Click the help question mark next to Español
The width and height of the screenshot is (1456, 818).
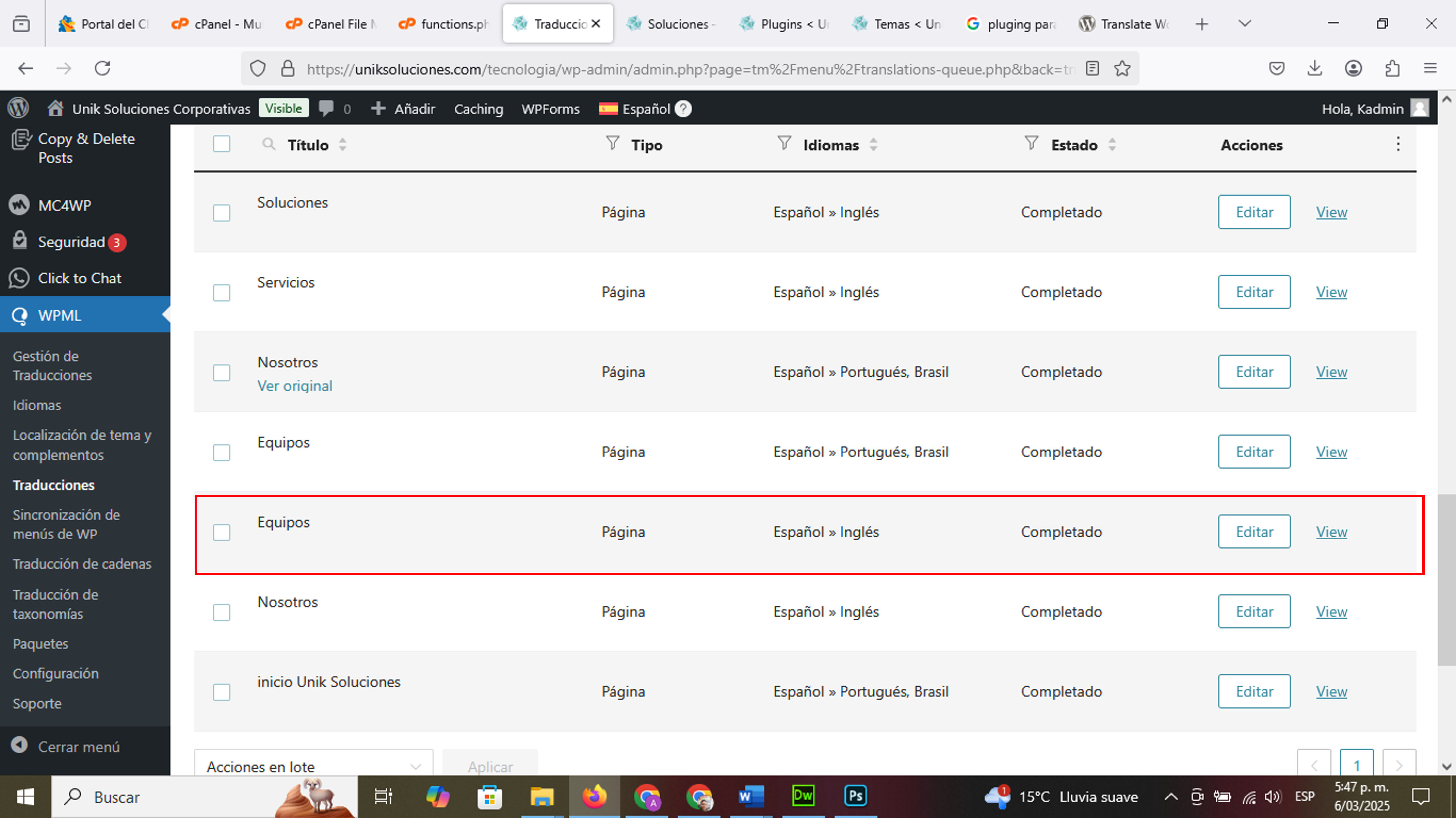point(683,108)
